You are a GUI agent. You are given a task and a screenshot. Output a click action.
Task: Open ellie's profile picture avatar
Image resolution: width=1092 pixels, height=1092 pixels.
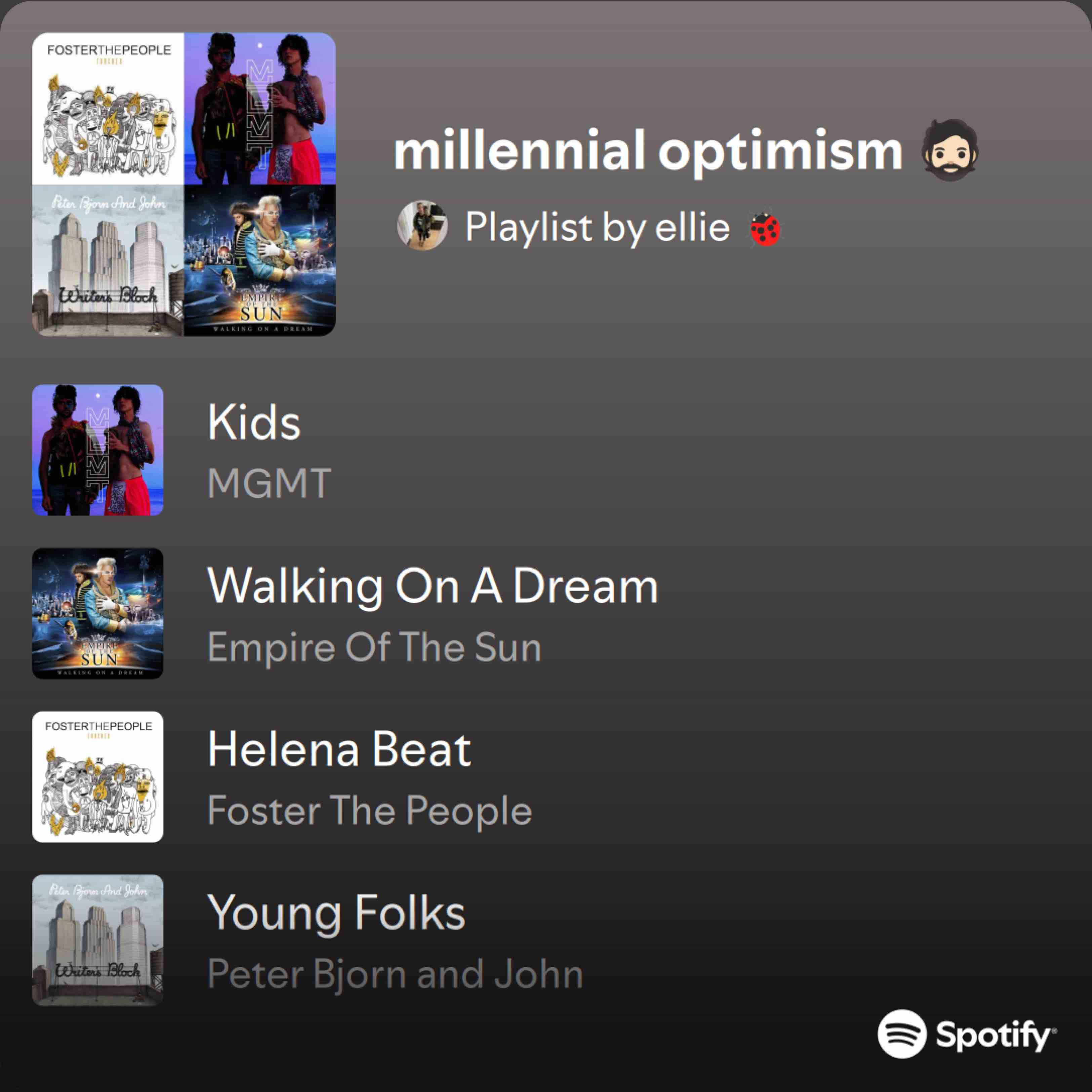coord(422,226)
